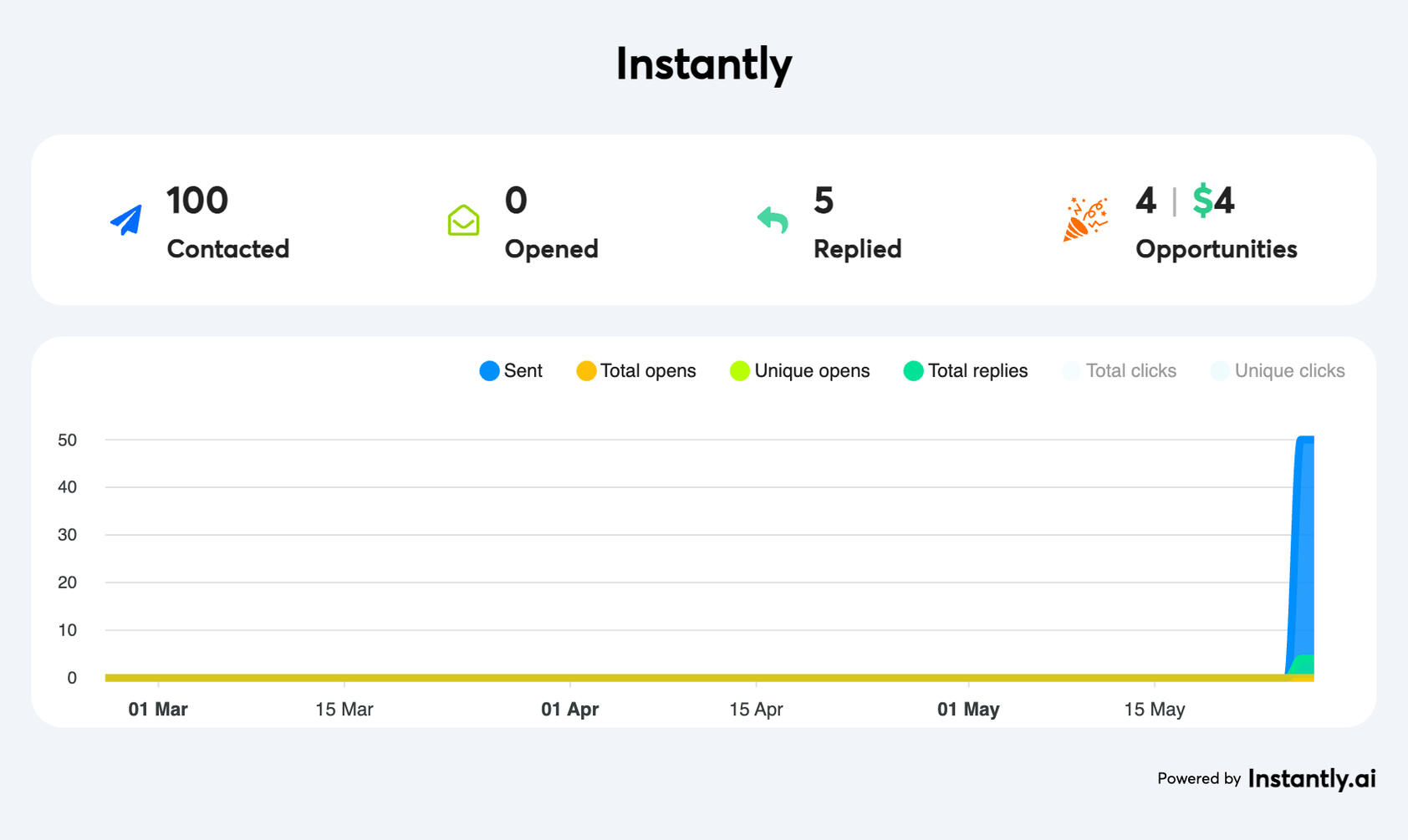Click the 01 Apr axis label

click(x=569, y=710)
